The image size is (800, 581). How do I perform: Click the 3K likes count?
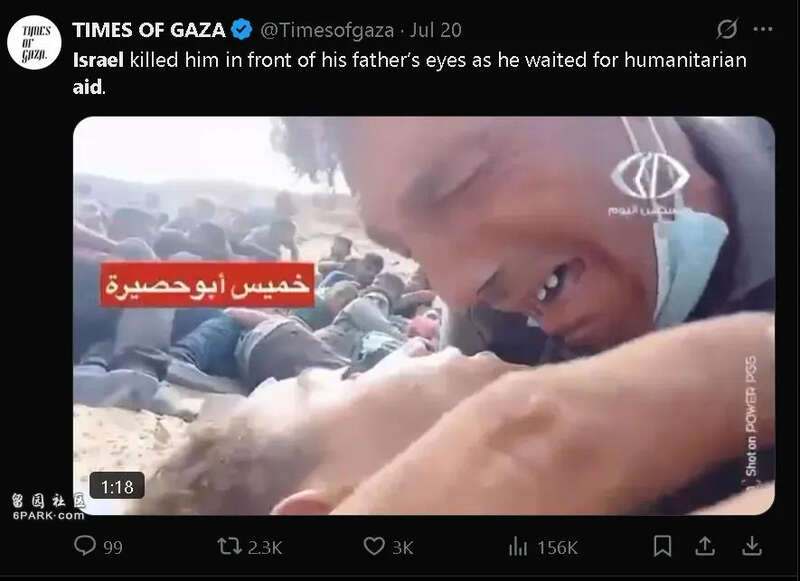pos(403,547)
